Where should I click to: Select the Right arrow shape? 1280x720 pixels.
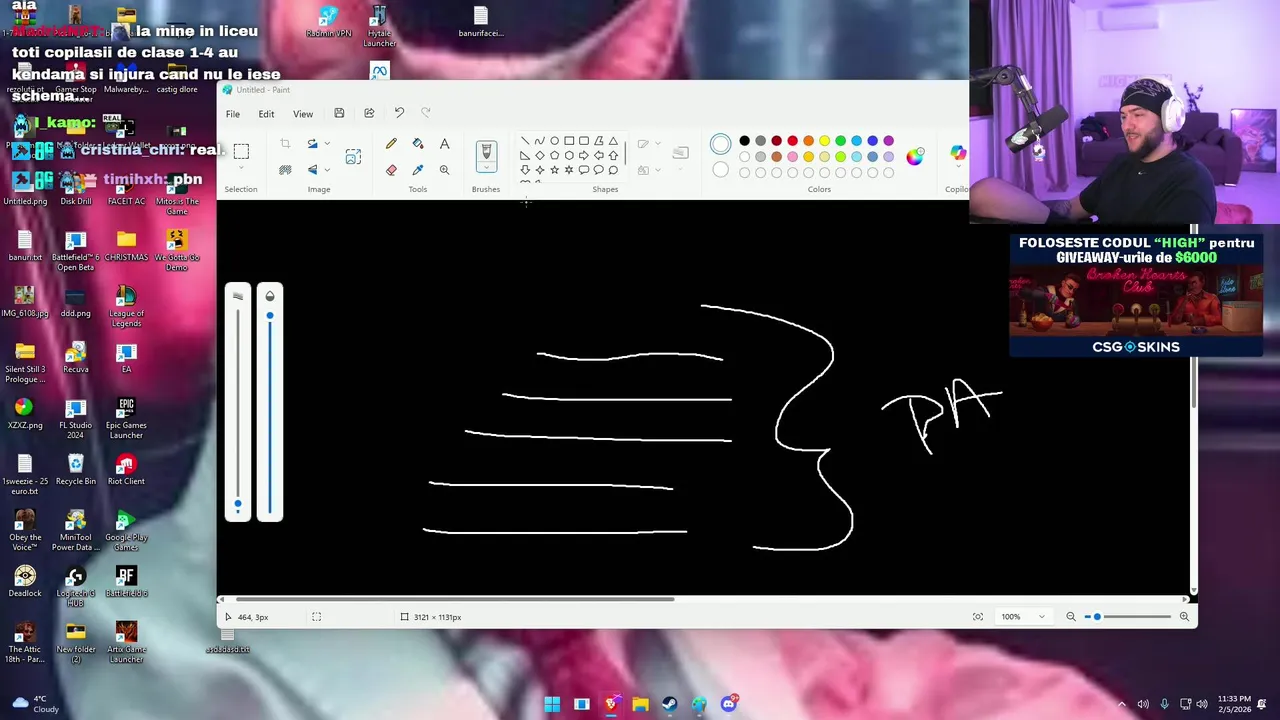[584, 155]
